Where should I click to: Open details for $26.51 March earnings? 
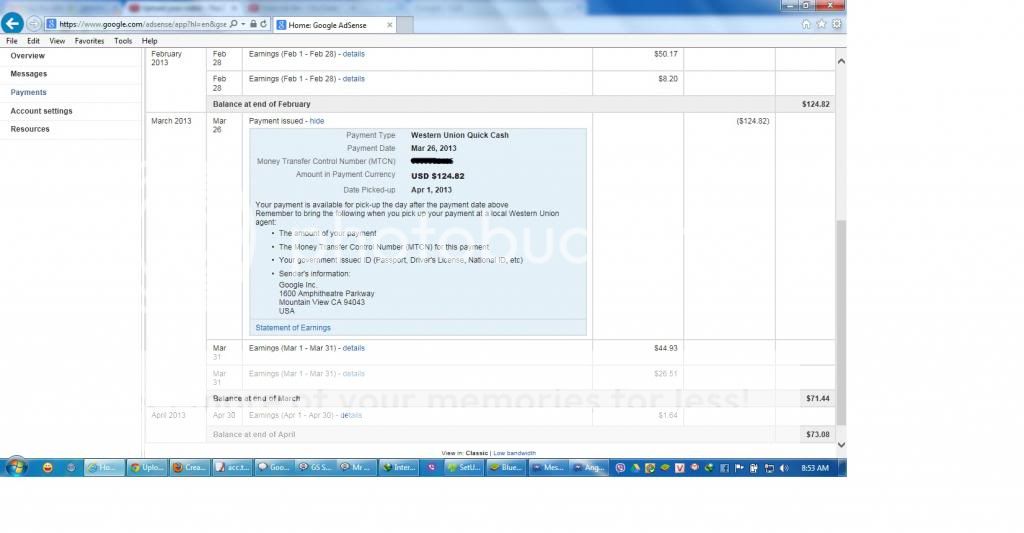pos(353,374)
